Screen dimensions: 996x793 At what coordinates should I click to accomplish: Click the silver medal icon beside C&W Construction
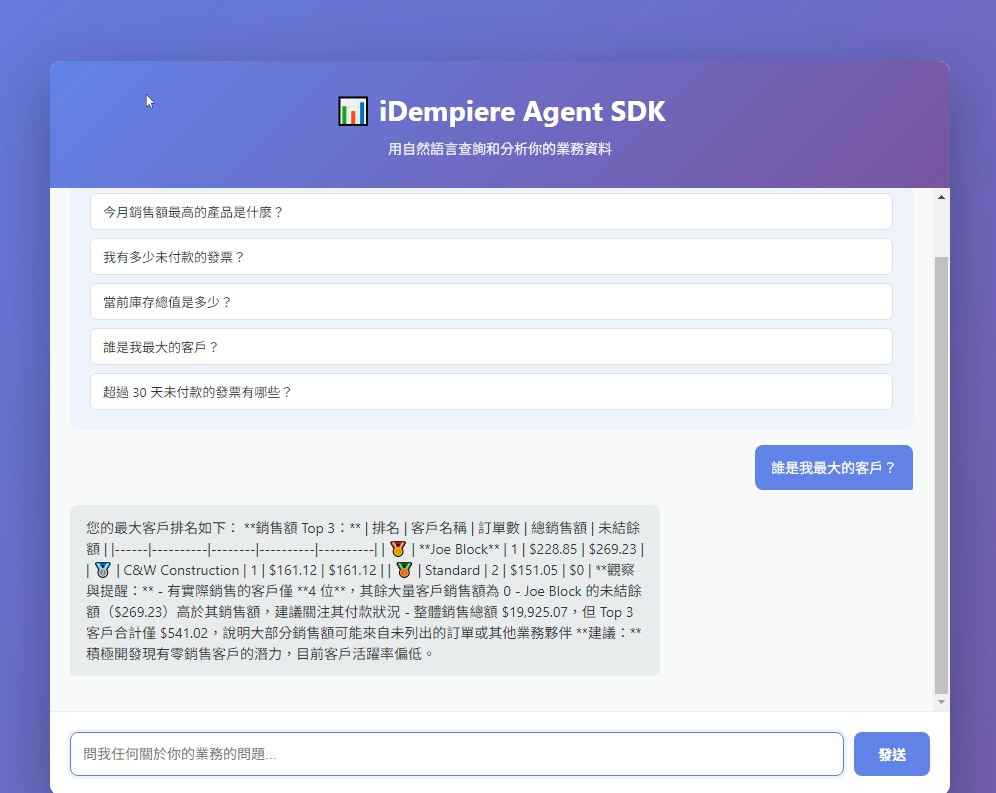102,570
